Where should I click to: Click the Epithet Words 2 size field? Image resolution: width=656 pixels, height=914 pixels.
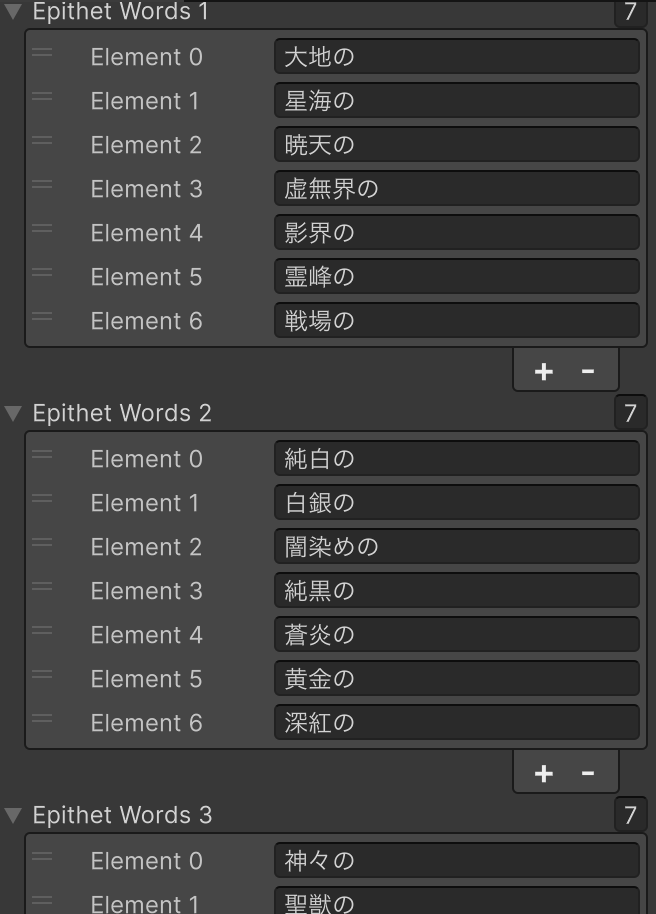pos(629,413)
